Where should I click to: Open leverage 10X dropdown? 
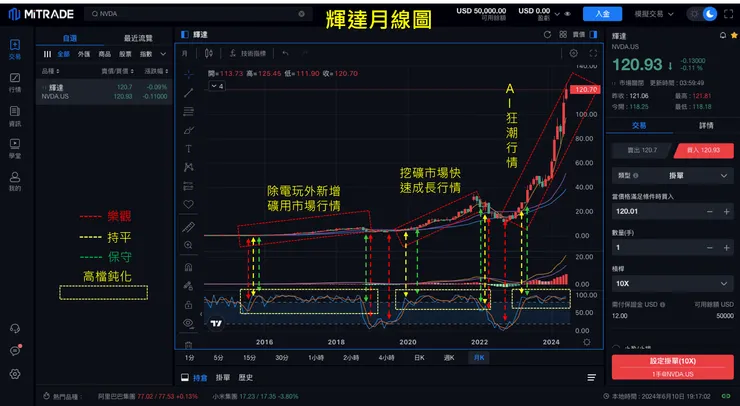[673, 284]
